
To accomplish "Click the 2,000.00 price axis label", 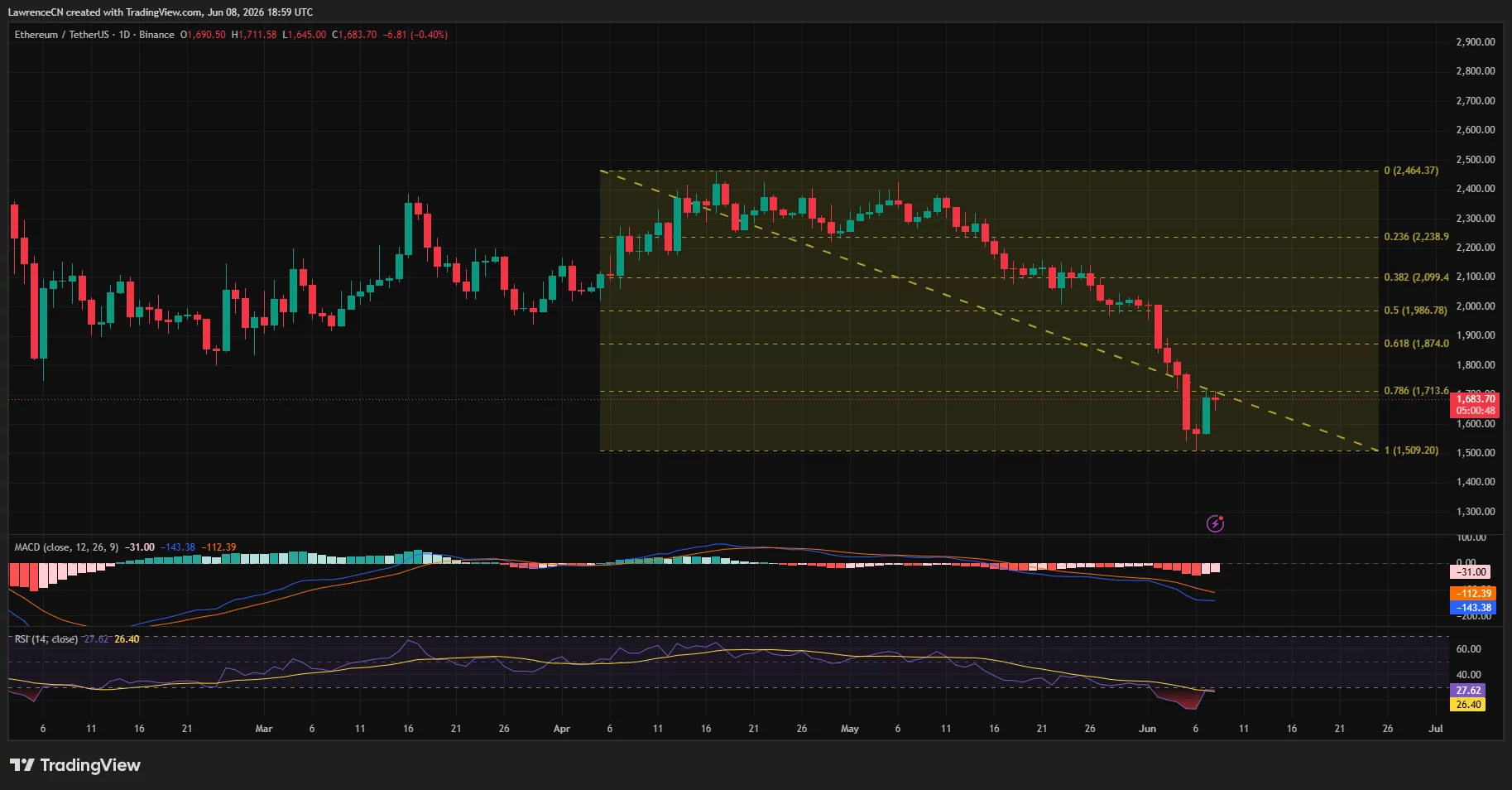I will pyautogui.click(x=1476, y=306).
